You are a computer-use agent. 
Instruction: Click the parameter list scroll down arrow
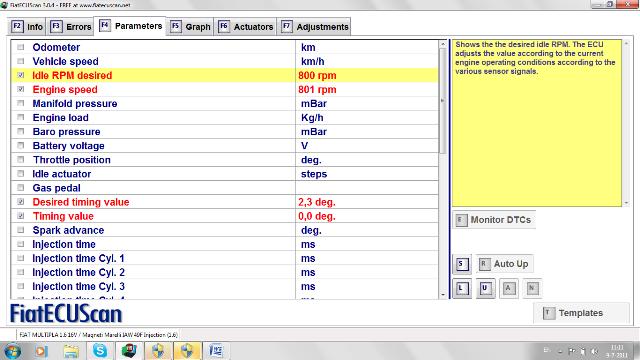pos(443,295)
